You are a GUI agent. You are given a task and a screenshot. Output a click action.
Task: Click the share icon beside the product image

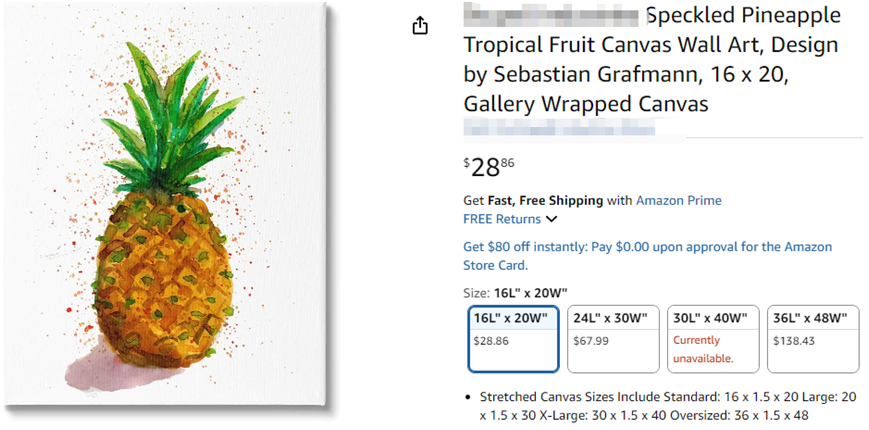click(420, 26)
